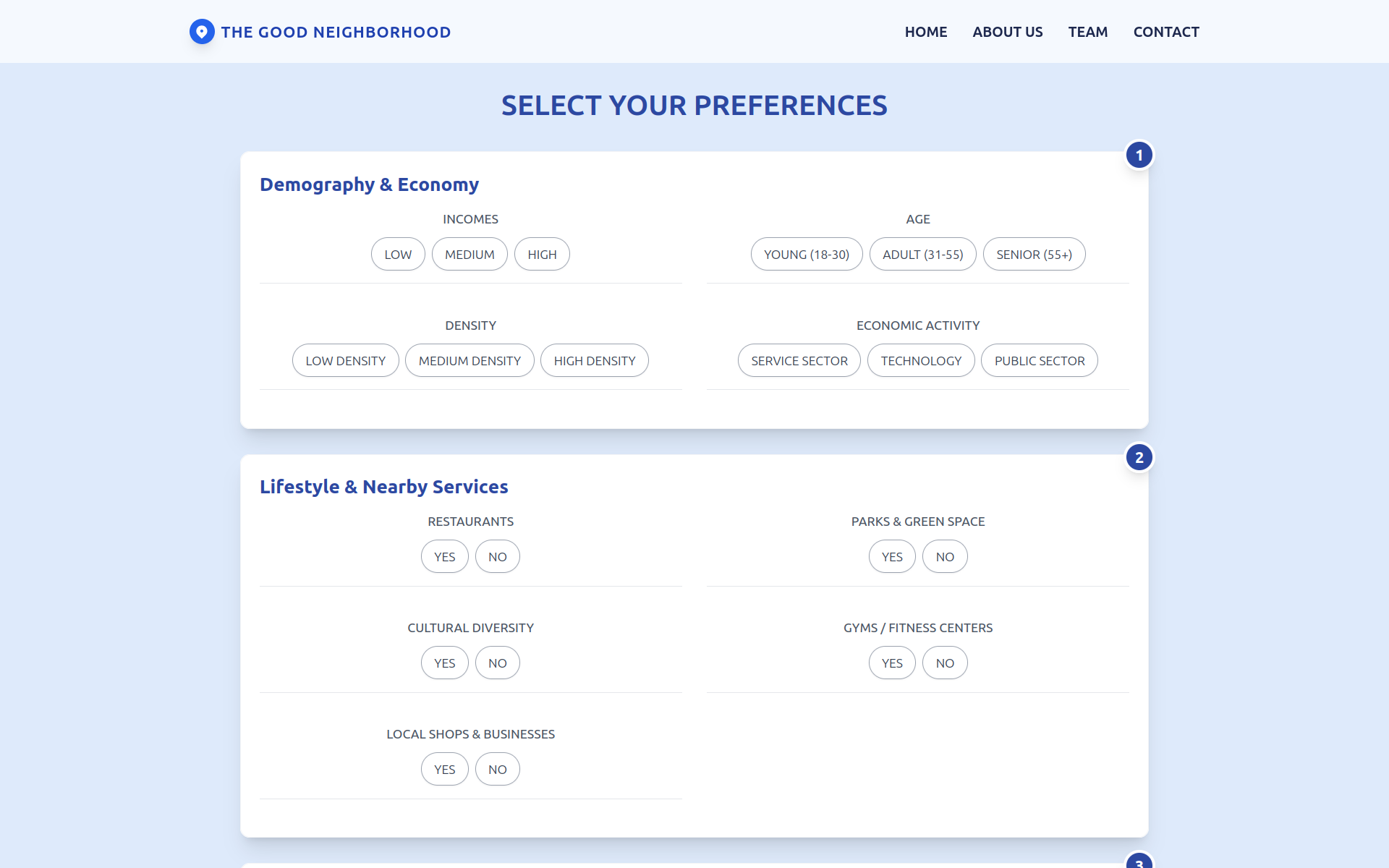Open the About Us page
1389x868 pixels.
coord(1007,32)
